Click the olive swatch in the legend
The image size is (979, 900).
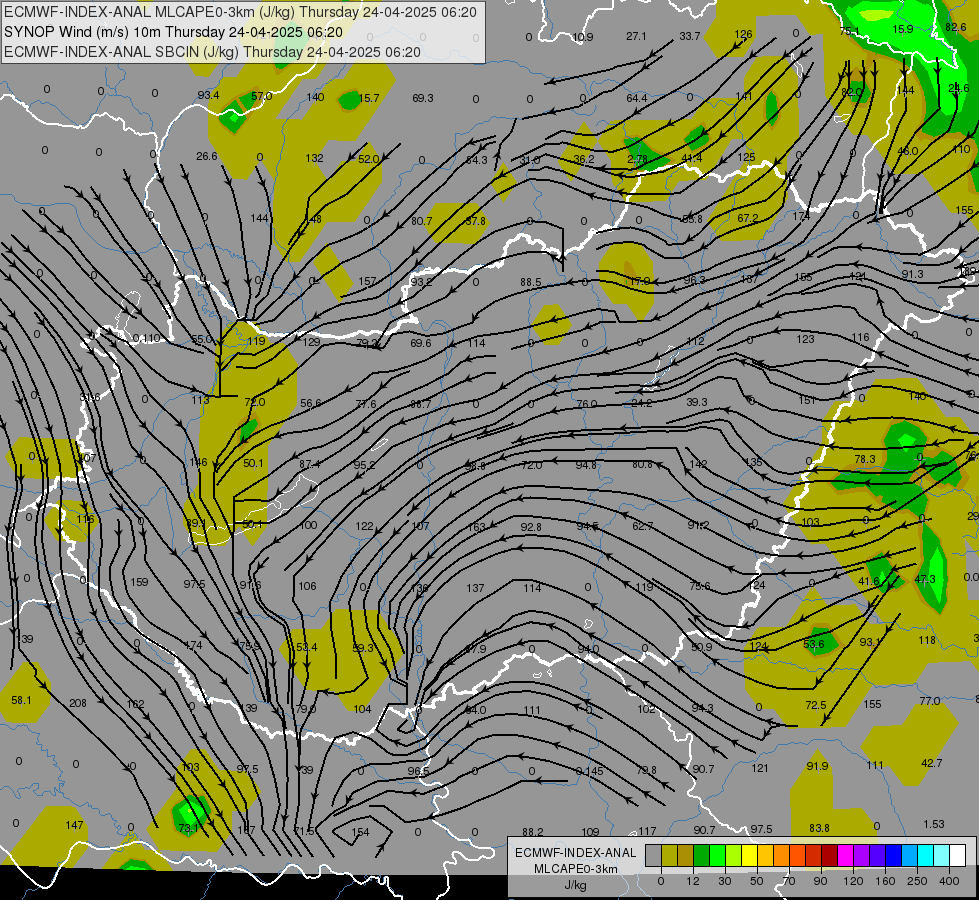[670, 856]
